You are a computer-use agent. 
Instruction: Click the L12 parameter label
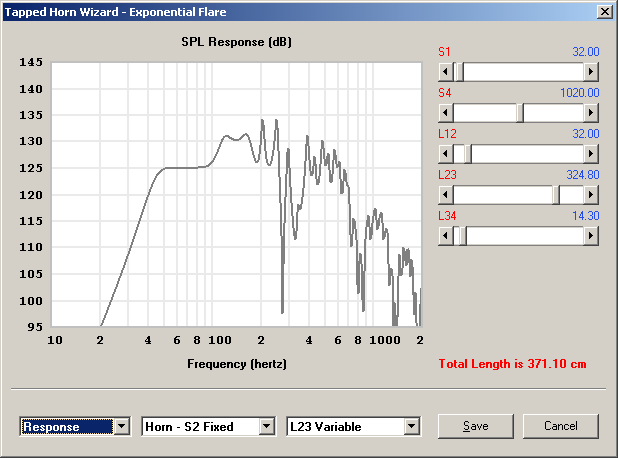447,134
